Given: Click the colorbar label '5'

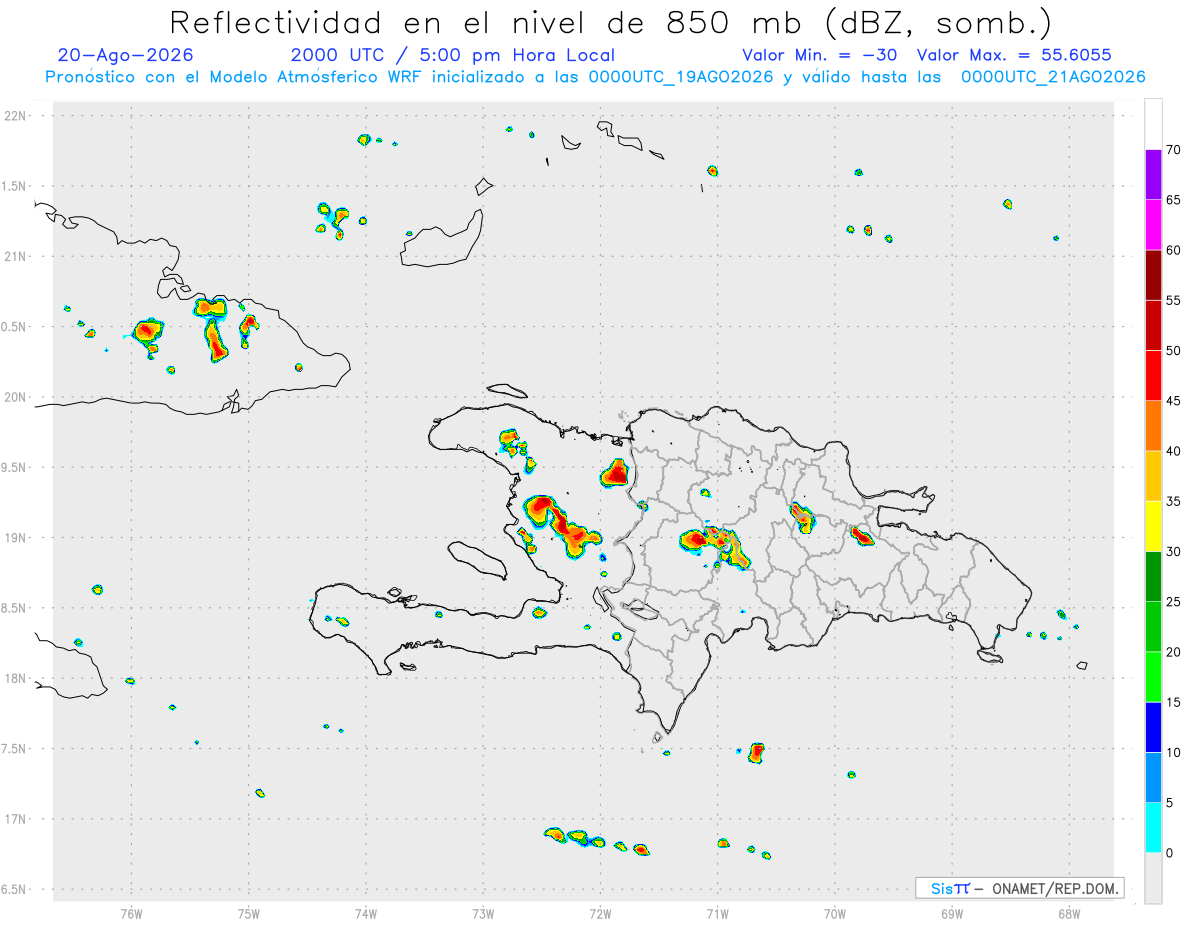Looking at the screenshot, I should (1171, 803).
